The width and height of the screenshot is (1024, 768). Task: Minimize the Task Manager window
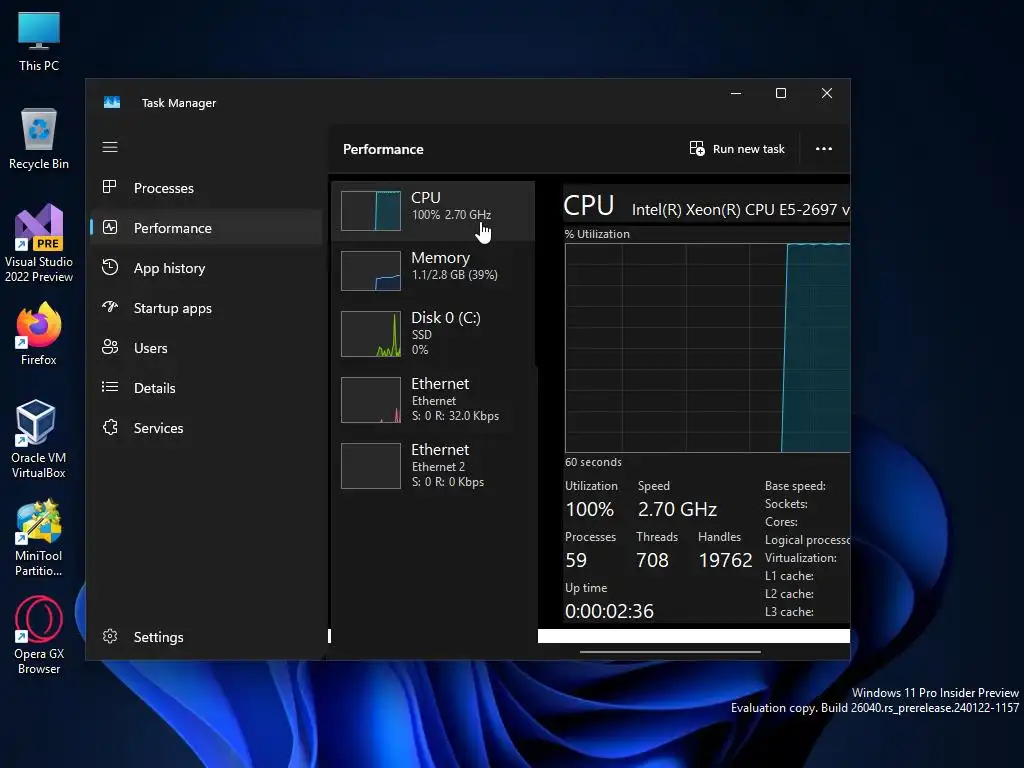[736, 93]
